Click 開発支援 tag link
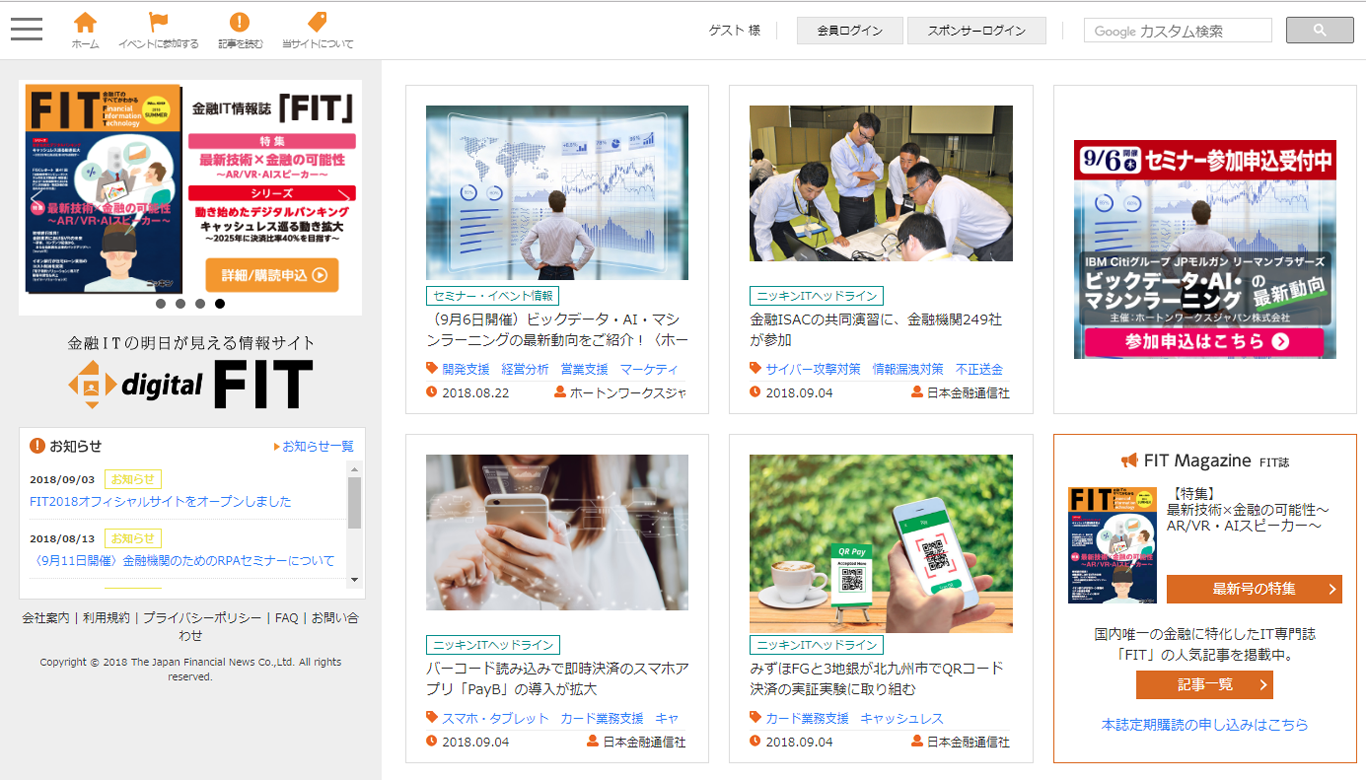Image resolution: width=1366 pixels, height=780 pixels. 466,369
